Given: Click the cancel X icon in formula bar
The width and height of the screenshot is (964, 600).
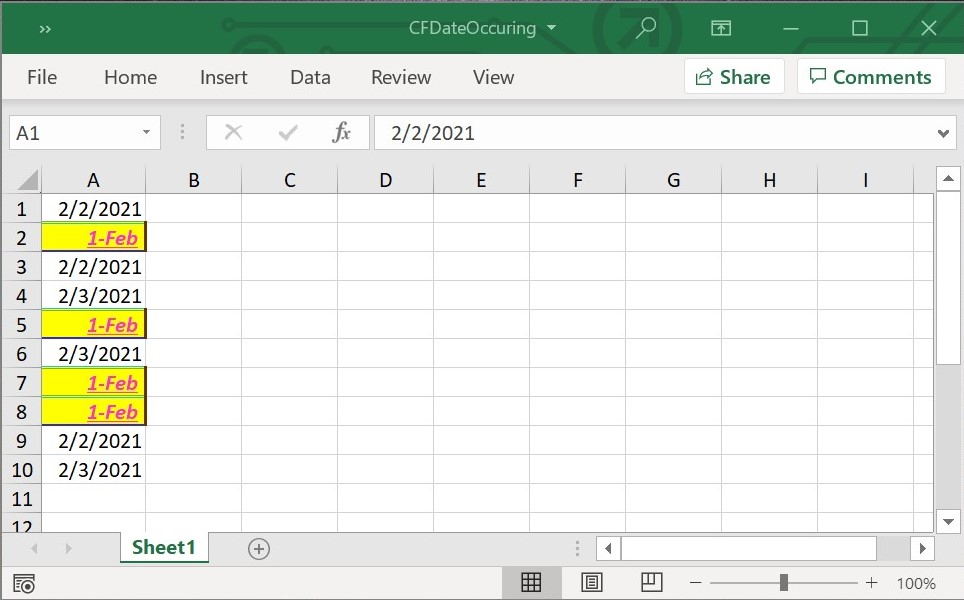Looking at the screenshot, I should (x=234, y=133).
